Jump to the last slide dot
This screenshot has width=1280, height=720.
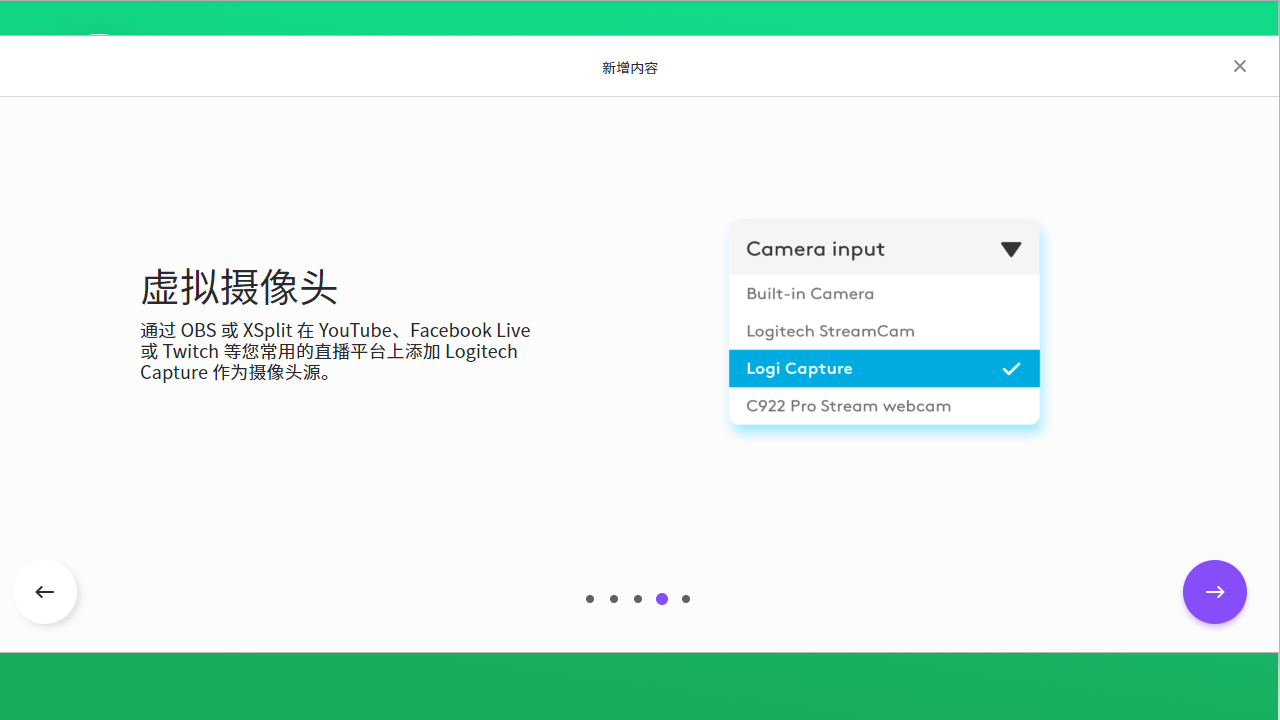point(686,599)
